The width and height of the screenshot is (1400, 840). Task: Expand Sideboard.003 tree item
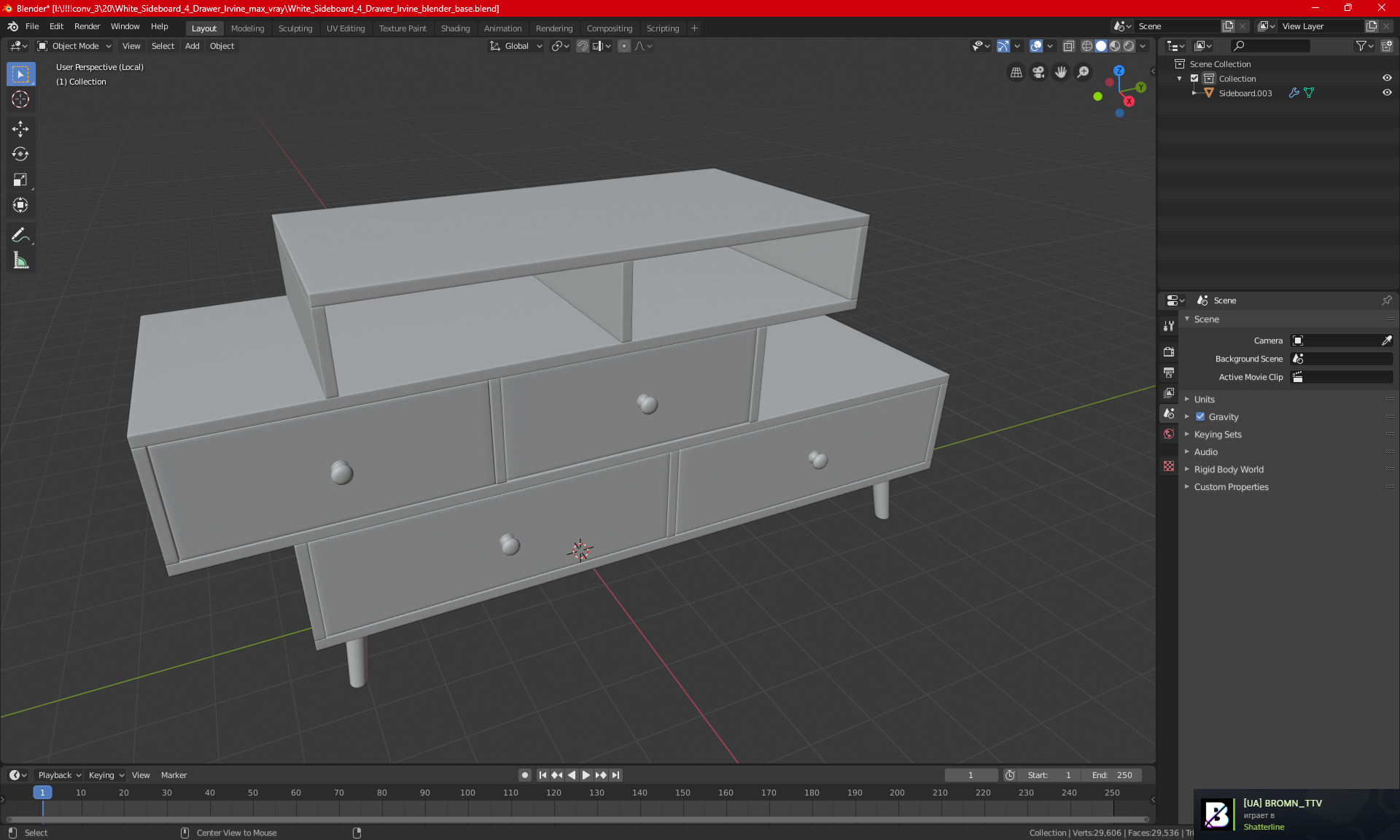pyautogui.click(x=1194, y=93)
